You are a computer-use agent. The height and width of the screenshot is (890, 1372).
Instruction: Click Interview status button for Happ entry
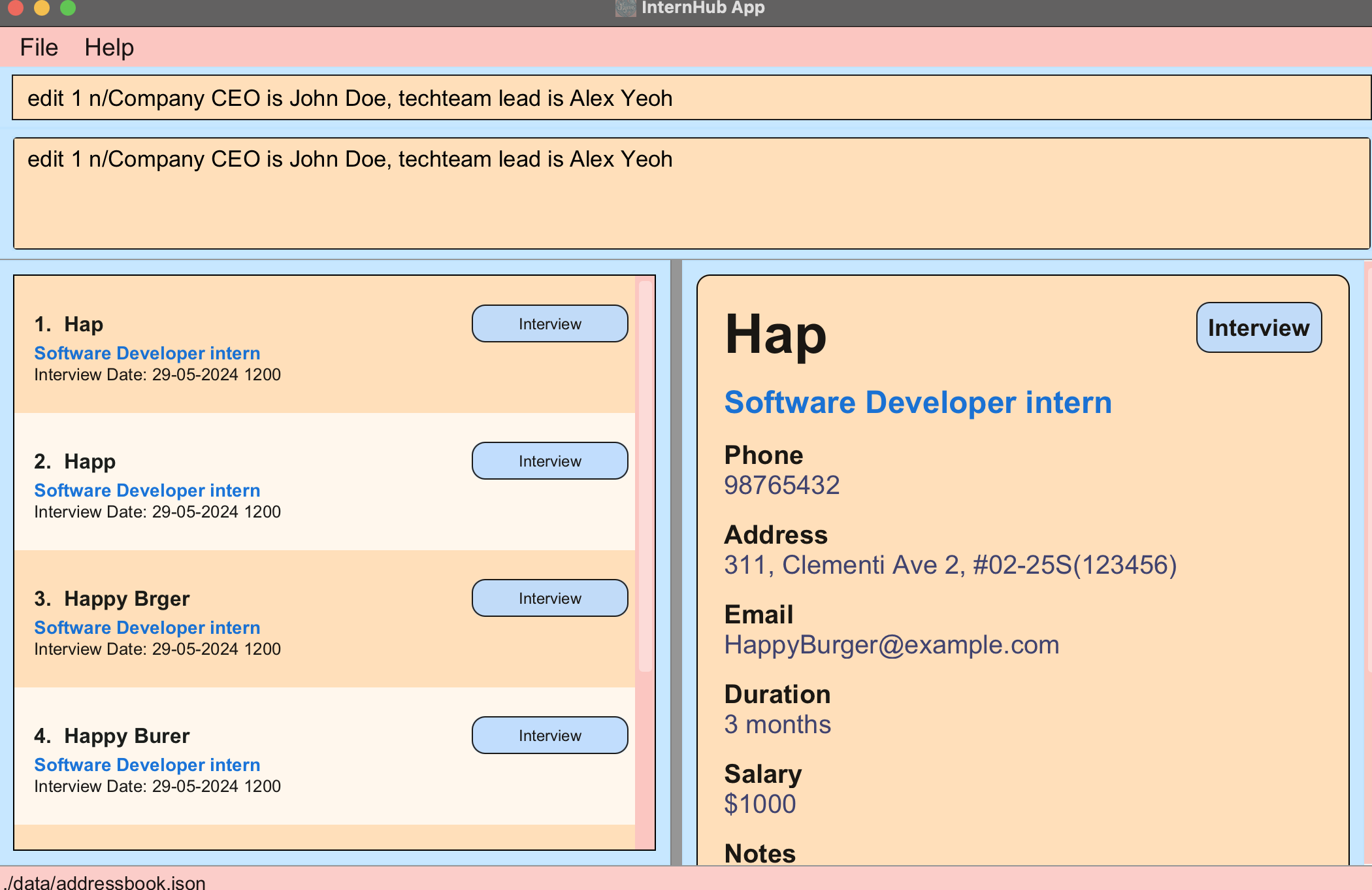click(x=549, y=461)
